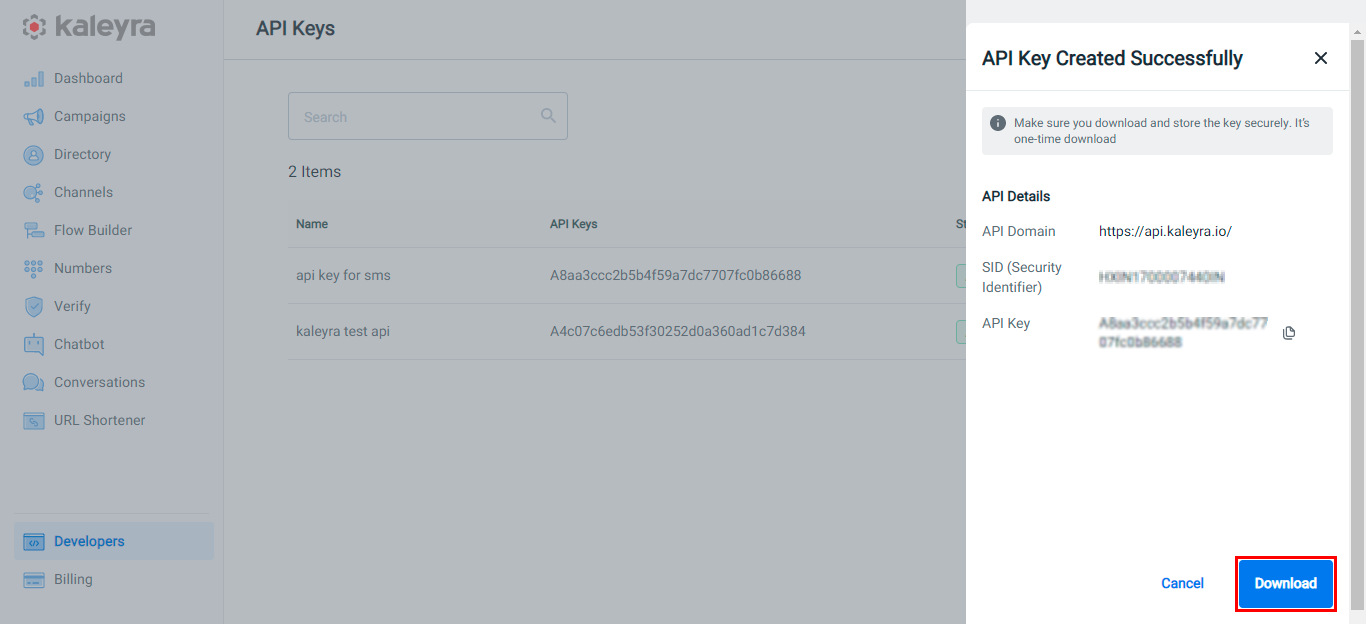This screenshot has height=624, width=1366.
Task: Click the '2 Items' count label
Action: click(314, 172)
